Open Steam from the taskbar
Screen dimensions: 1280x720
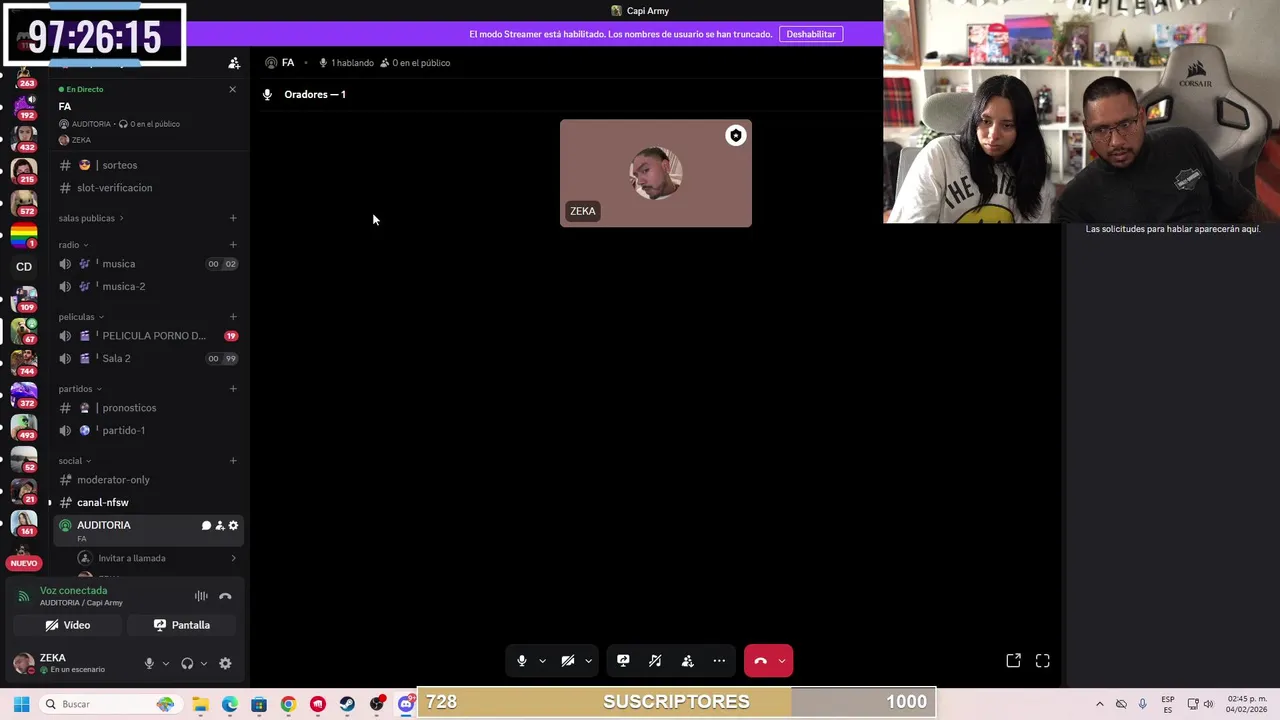coord(347,704)
